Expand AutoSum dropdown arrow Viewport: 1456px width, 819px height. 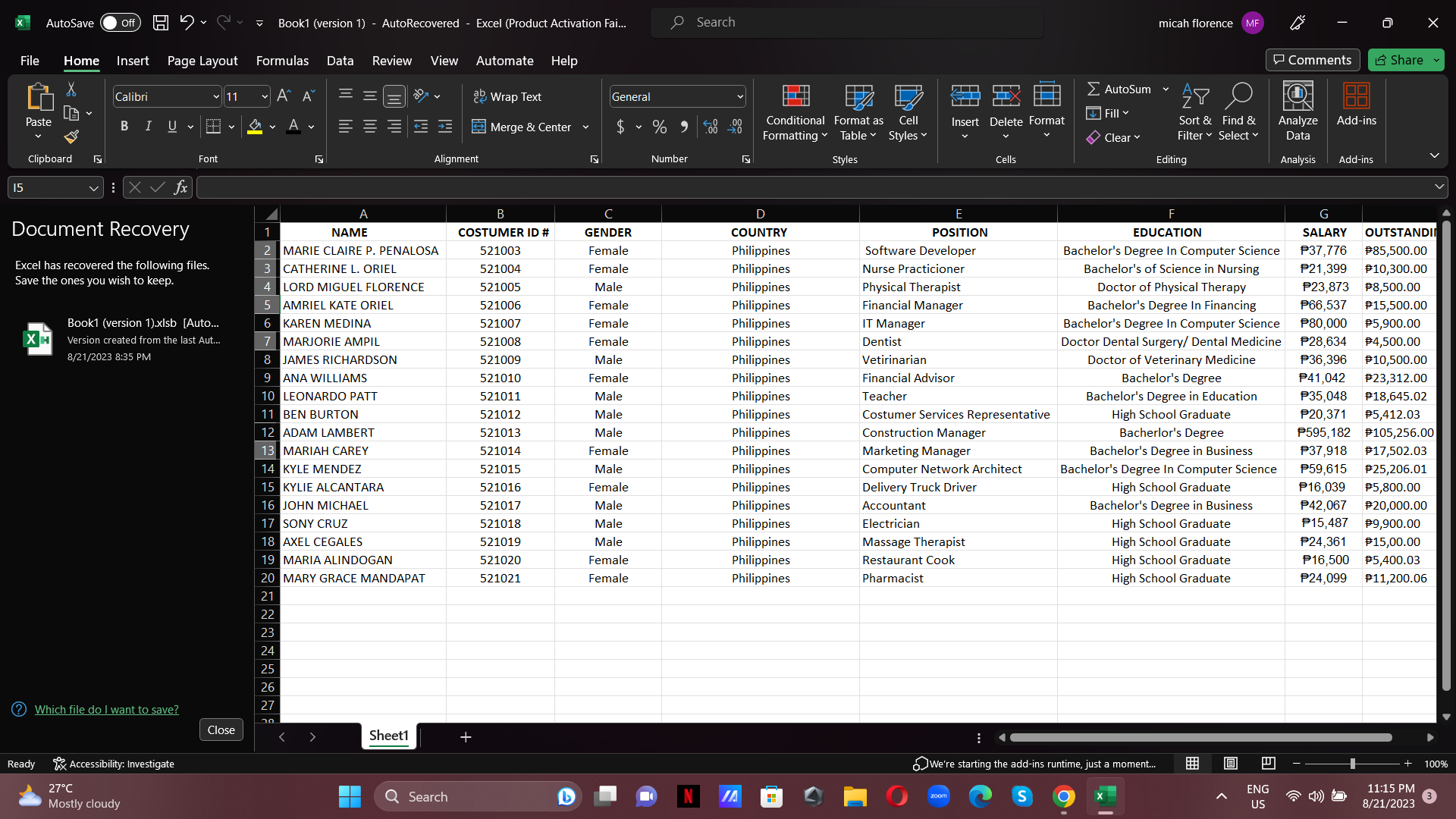1166,89
